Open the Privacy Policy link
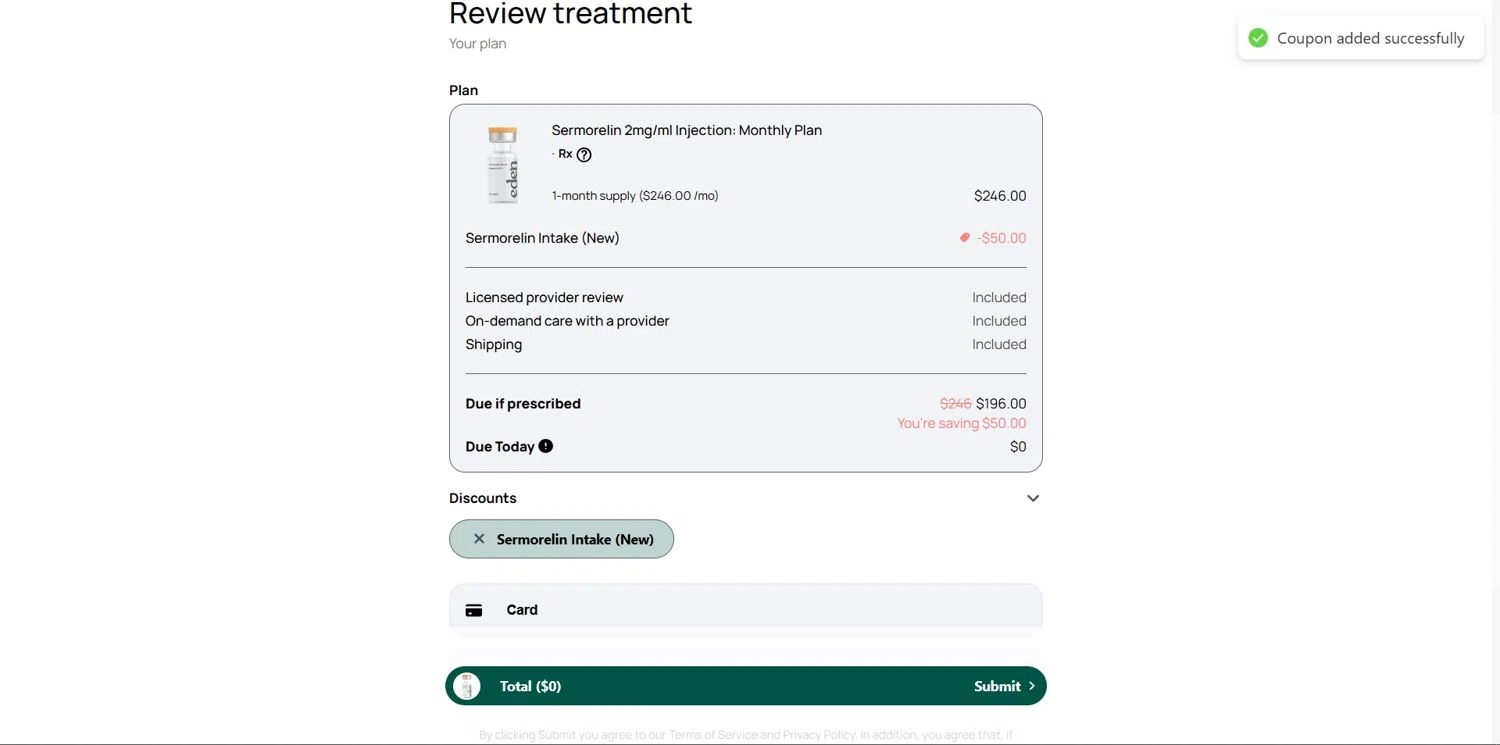Screen dimensions: 1500x745 (x=818, y=735)
